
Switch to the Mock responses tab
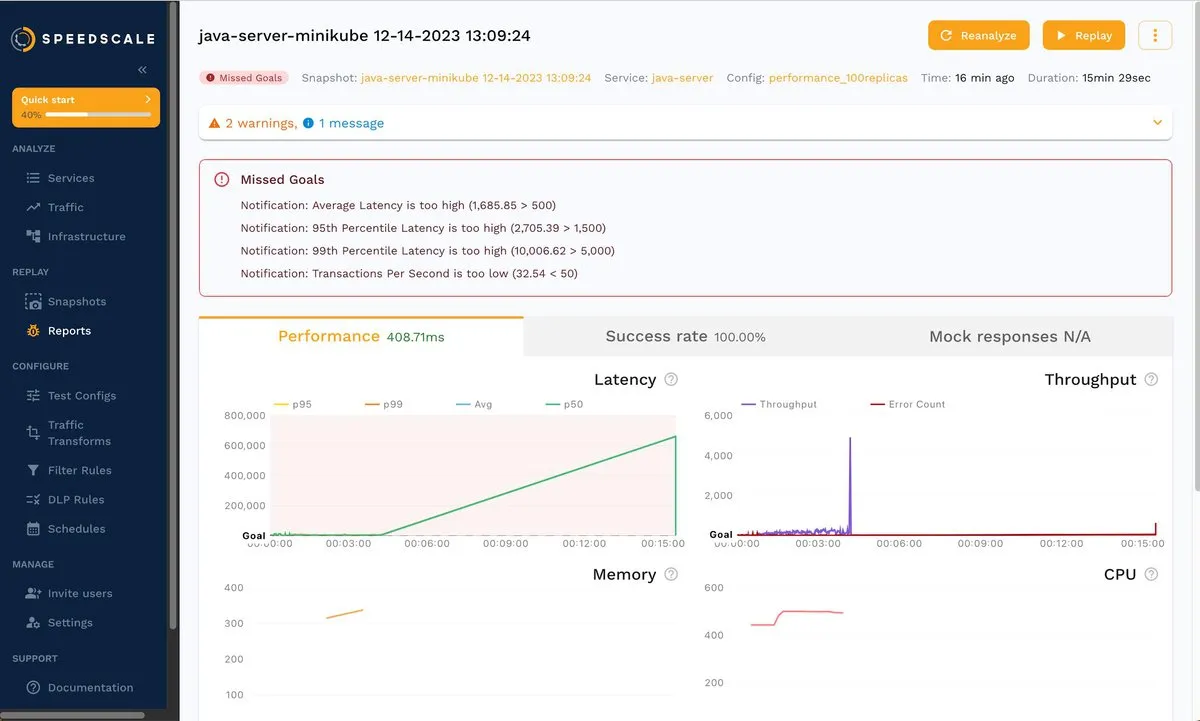(1009, 337)
